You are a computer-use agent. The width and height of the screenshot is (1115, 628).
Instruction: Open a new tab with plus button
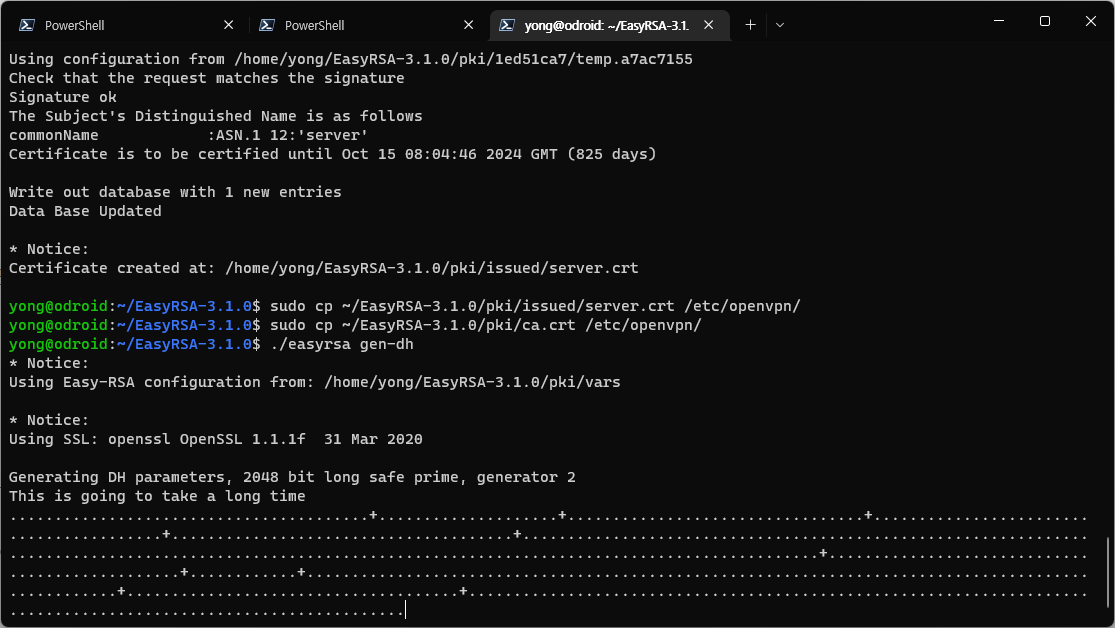tap(750, 25)
